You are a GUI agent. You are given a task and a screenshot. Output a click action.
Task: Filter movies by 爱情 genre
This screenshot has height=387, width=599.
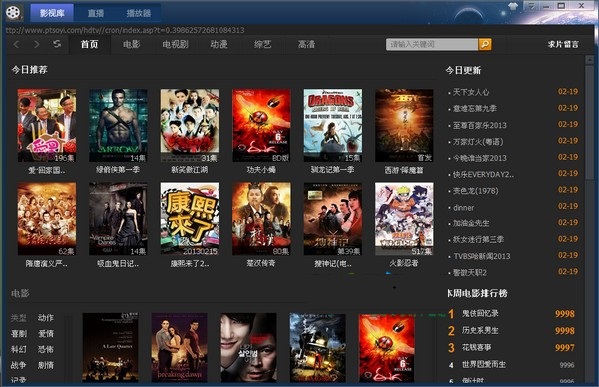coord(46,334)
